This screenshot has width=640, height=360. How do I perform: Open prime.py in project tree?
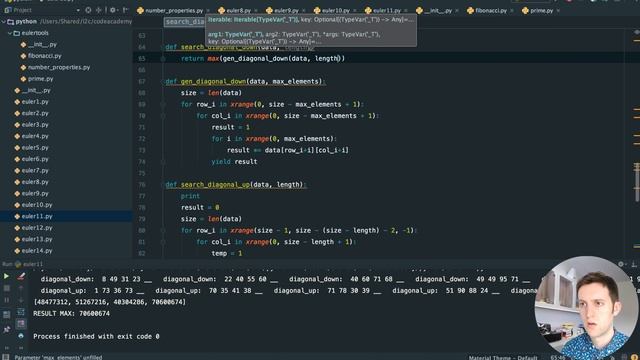coord(40,79)
